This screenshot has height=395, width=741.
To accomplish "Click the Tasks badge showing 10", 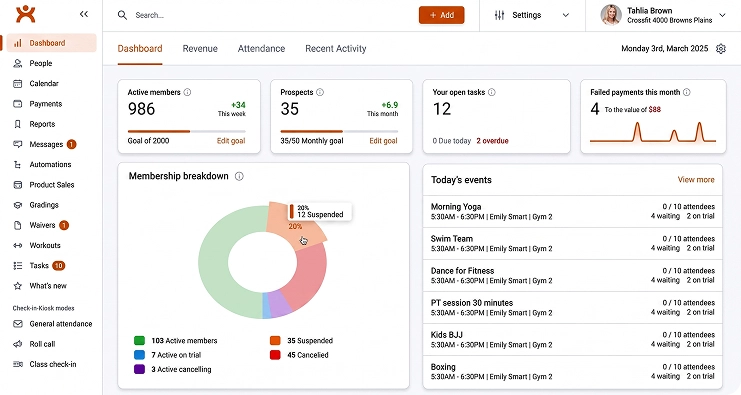I will (59, 266).
